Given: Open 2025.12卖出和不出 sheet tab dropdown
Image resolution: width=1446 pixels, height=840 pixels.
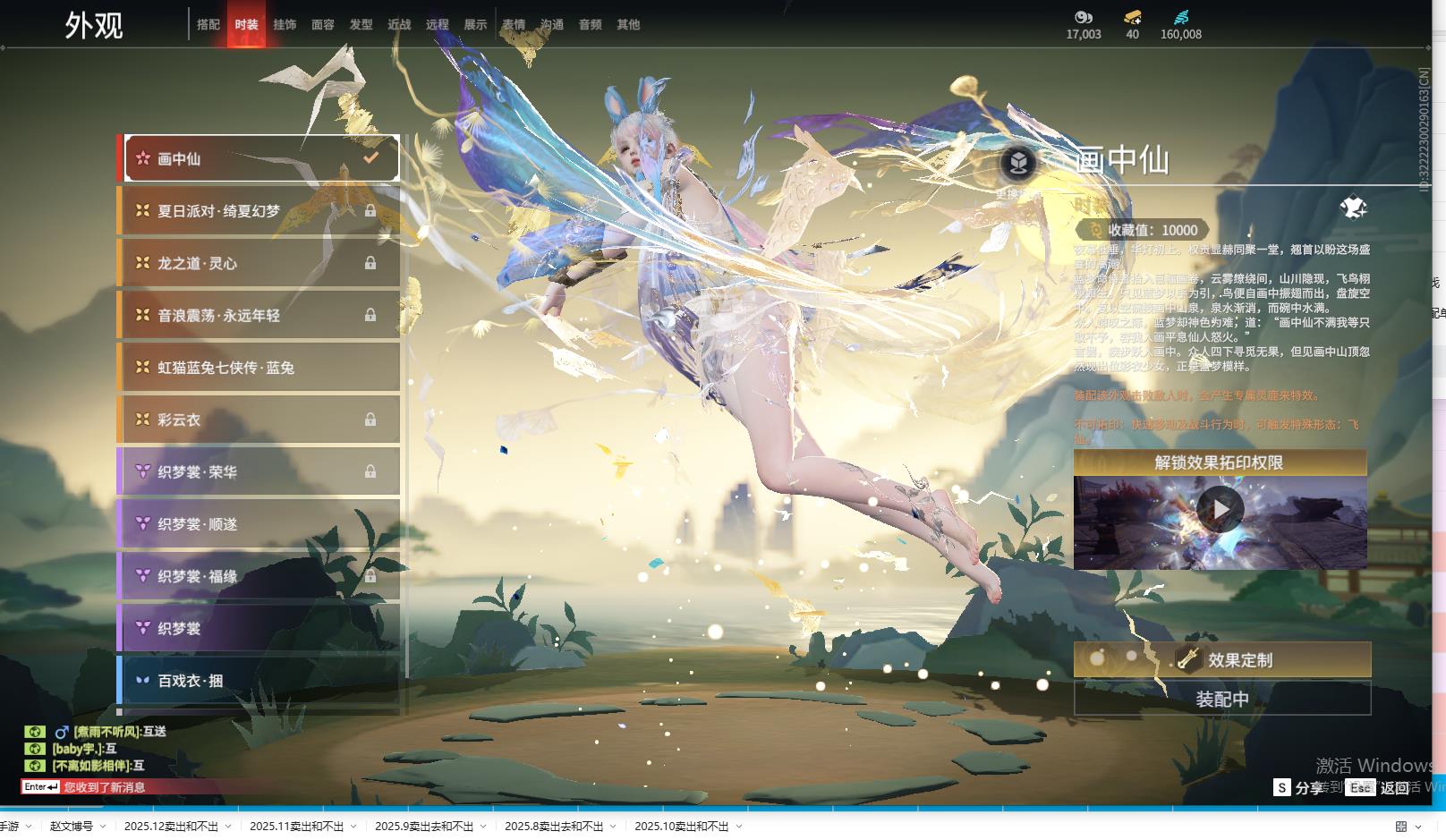Looking at the screenshot, I should pos(228,827).
